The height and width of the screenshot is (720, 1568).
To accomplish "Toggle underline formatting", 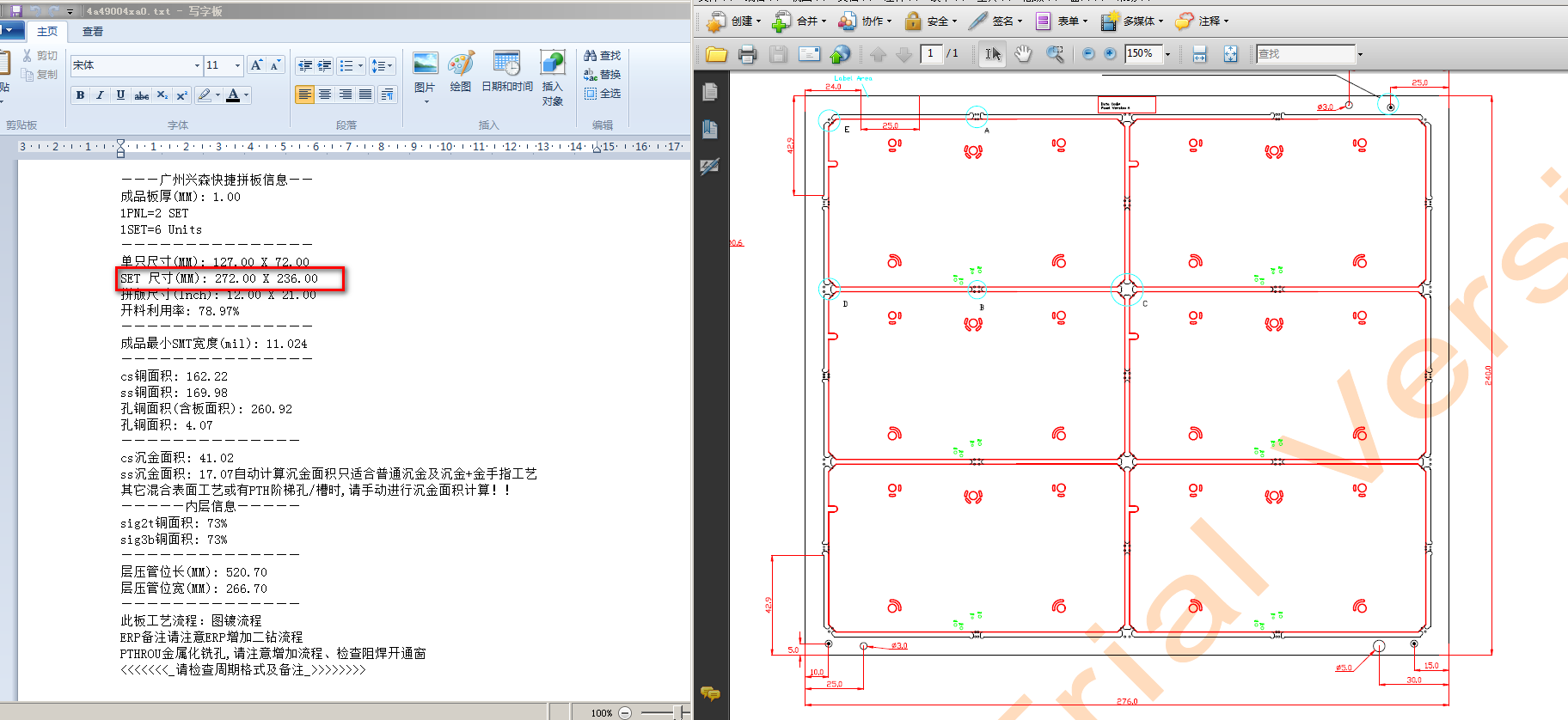I will 120,95.
